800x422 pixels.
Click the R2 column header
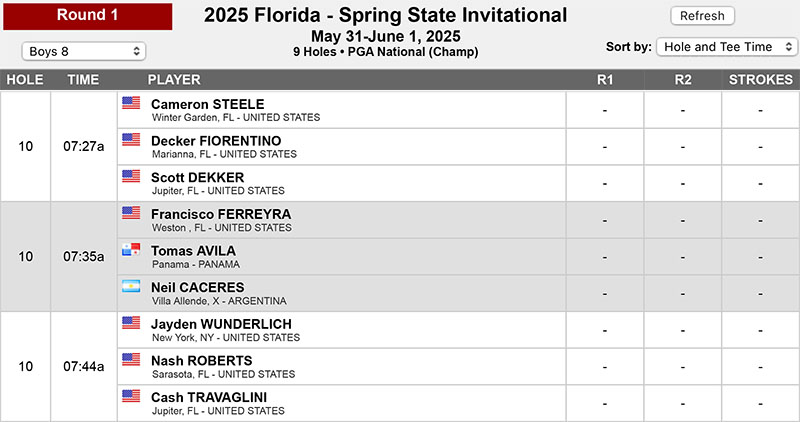(x=683, y=80)
